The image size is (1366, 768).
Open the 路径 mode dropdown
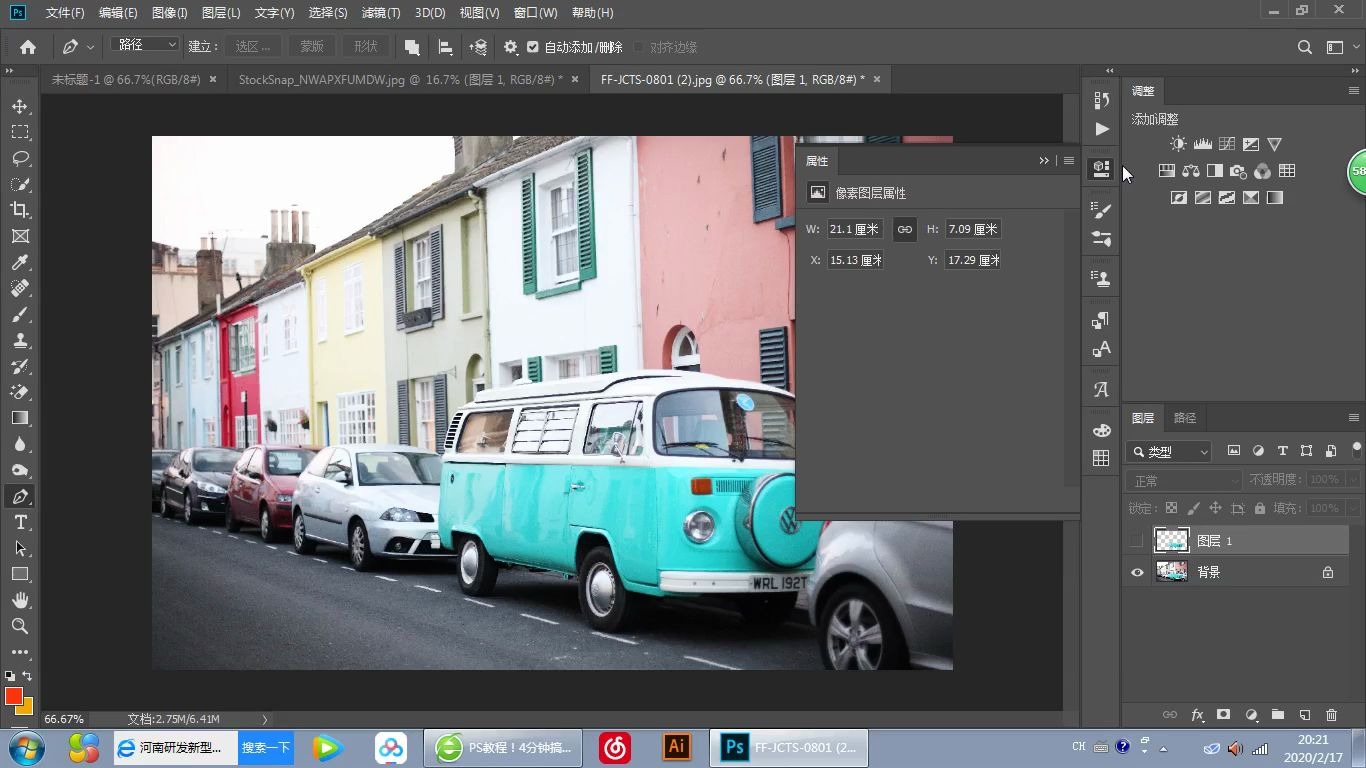pos(145,45)
